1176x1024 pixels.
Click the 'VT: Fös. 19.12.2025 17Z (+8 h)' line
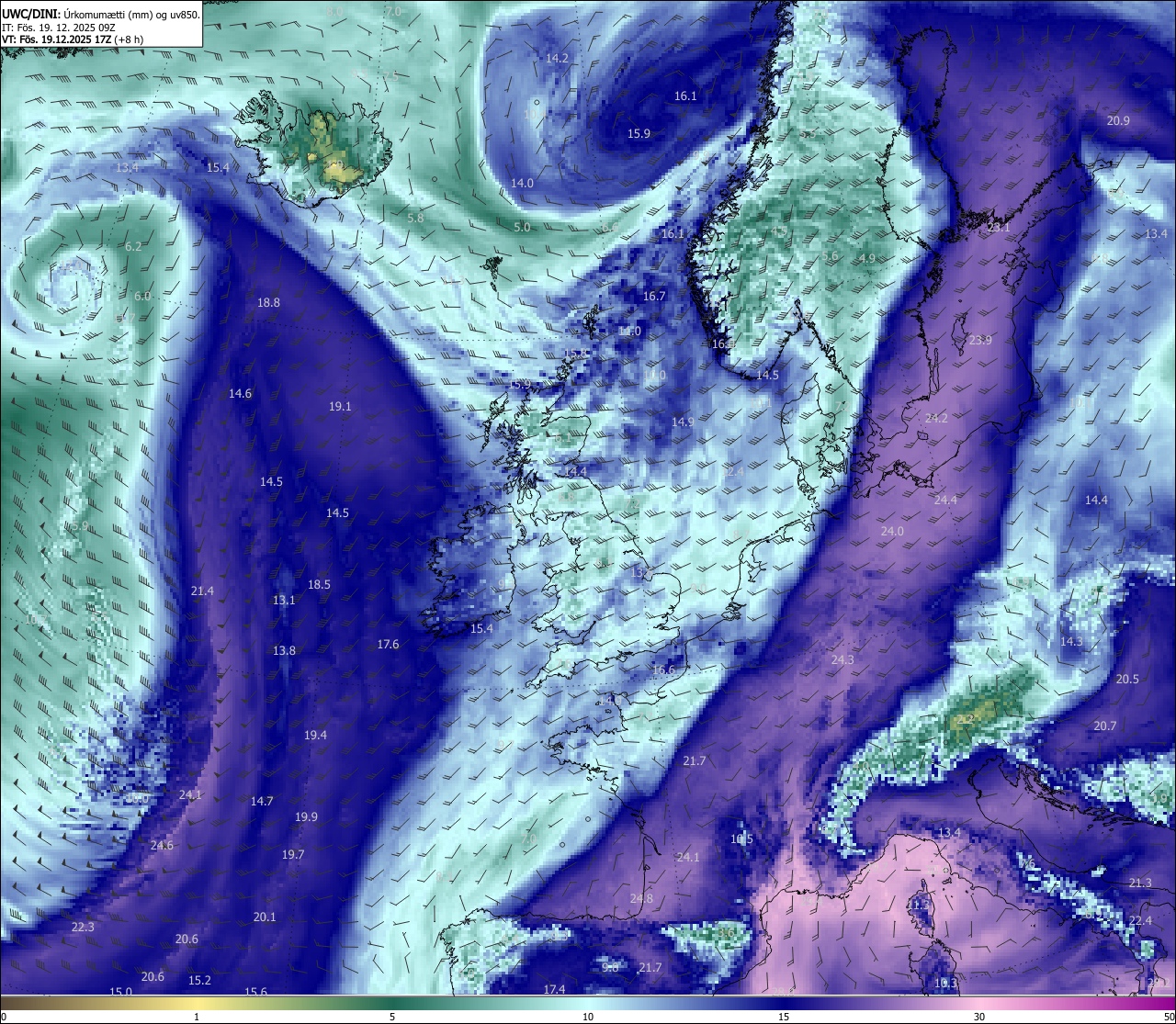pos(73,39)
